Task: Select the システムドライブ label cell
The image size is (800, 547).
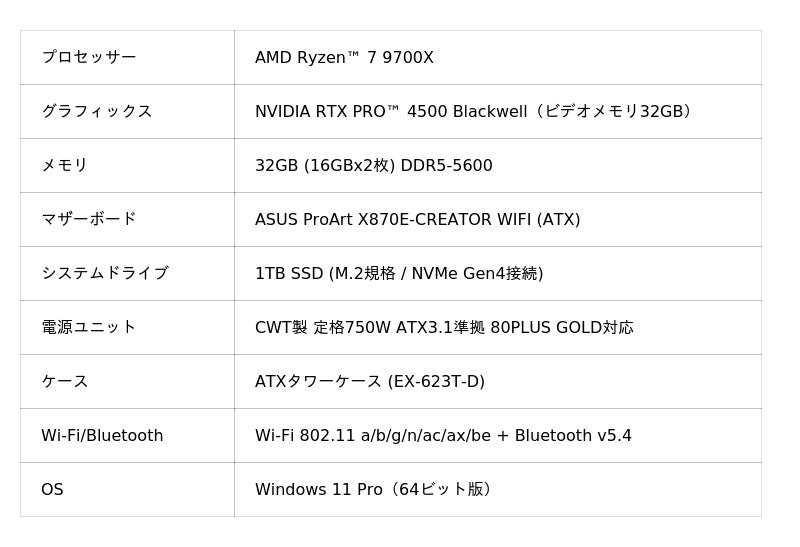Action: click(105, 274)
